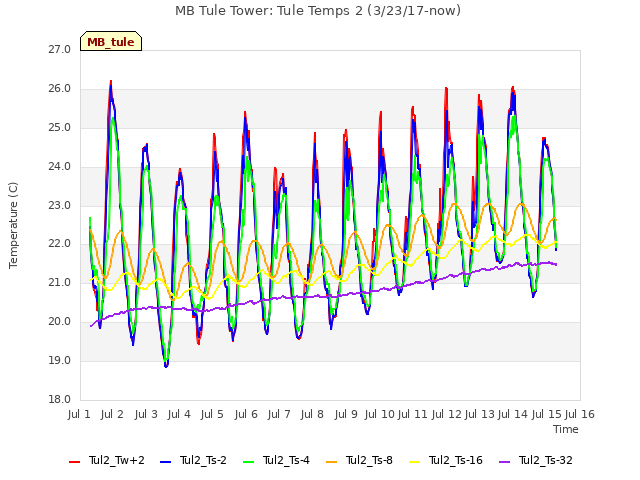640x480 pixels.
Task: Select the Tul2_Ts-16 legend entry
Action: [446, 460]
